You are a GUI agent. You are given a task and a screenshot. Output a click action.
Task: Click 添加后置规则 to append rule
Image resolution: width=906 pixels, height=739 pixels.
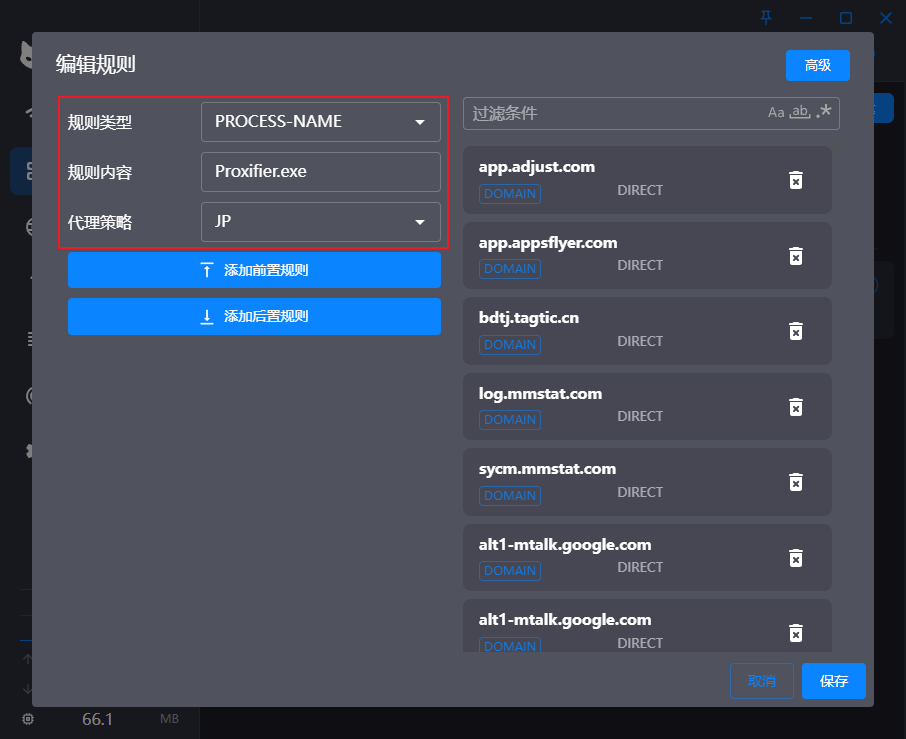[x=254, y=316]
